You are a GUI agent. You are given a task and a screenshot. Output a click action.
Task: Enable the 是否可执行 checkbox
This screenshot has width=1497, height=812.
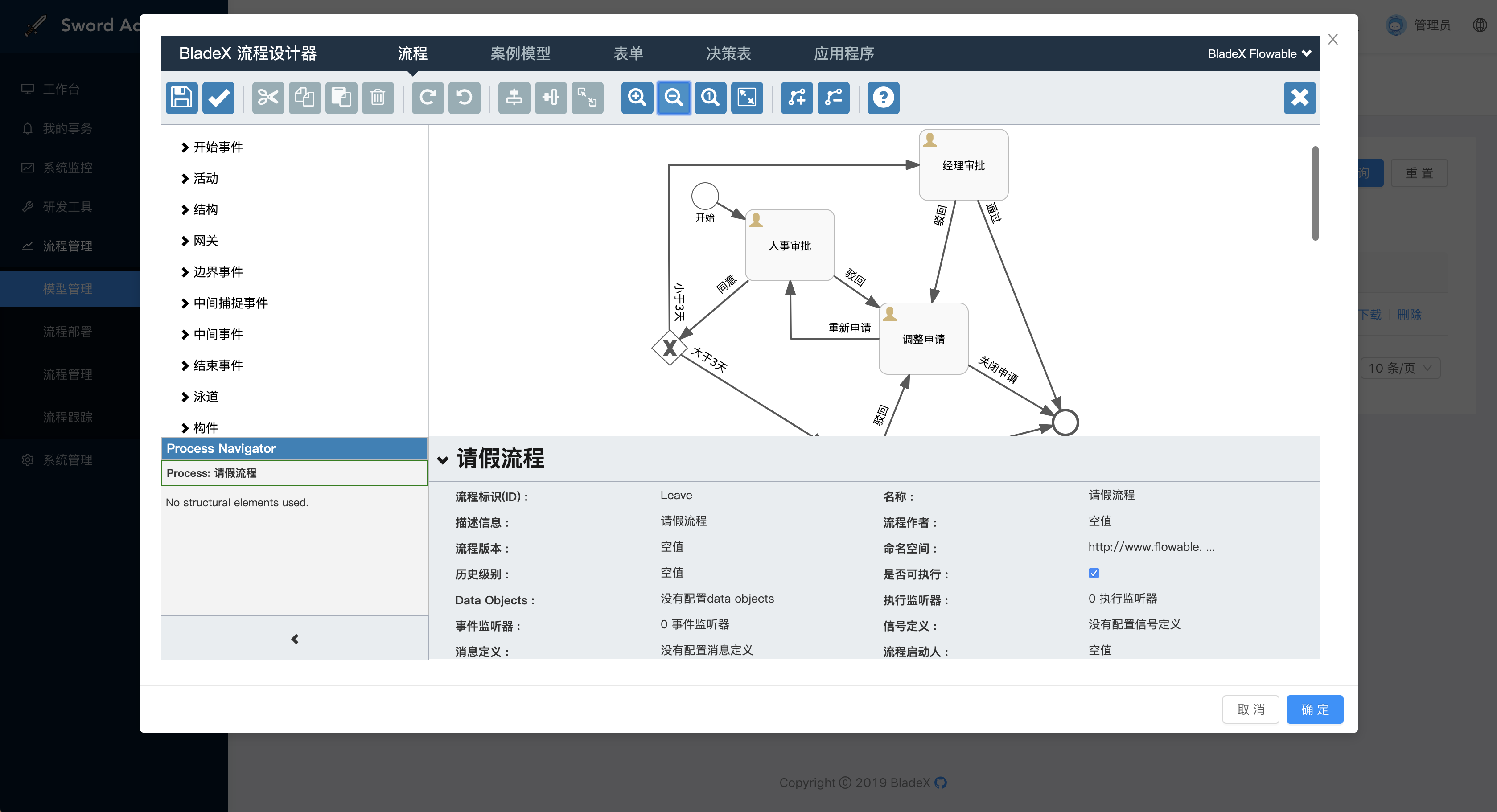click(1093, 573)
